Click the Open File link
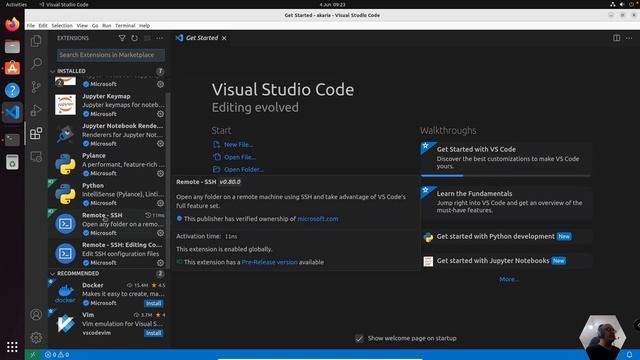Screen dimensions: 640x360 (240, 157)
